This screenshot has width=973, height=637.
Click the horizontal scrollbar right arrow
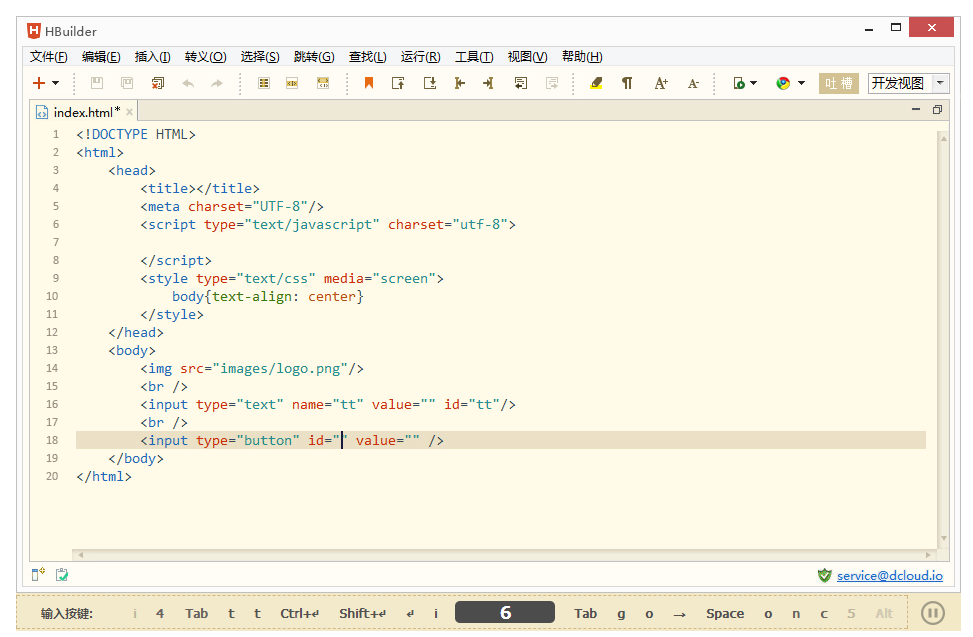pyautogui.click(x=928, y=555)
